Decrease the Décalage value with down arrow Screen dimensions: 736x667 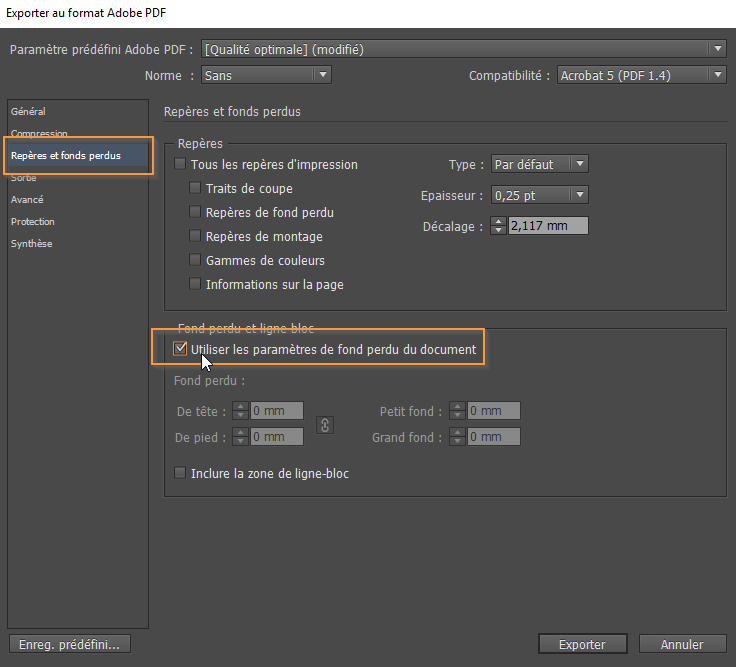tap(498, 230)
